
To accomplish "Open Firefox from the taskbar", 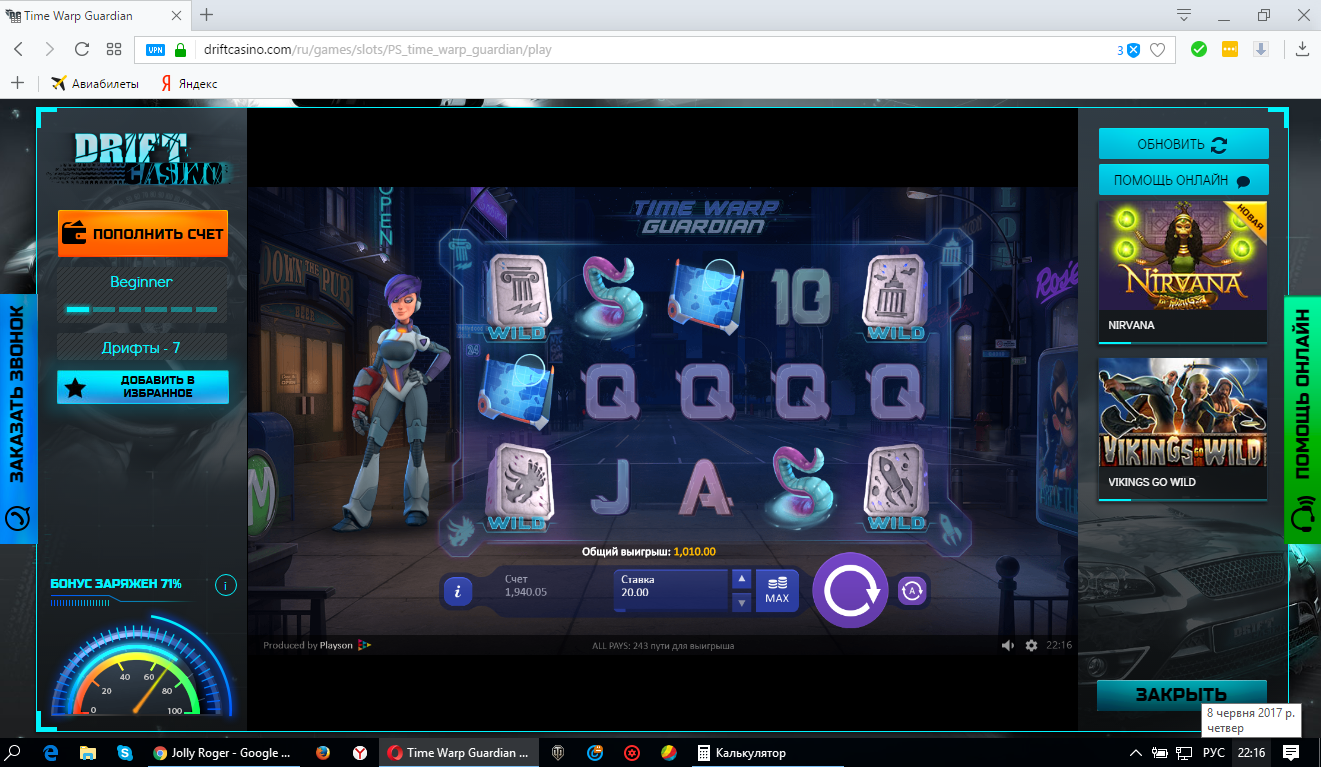I will click(322, 752).
